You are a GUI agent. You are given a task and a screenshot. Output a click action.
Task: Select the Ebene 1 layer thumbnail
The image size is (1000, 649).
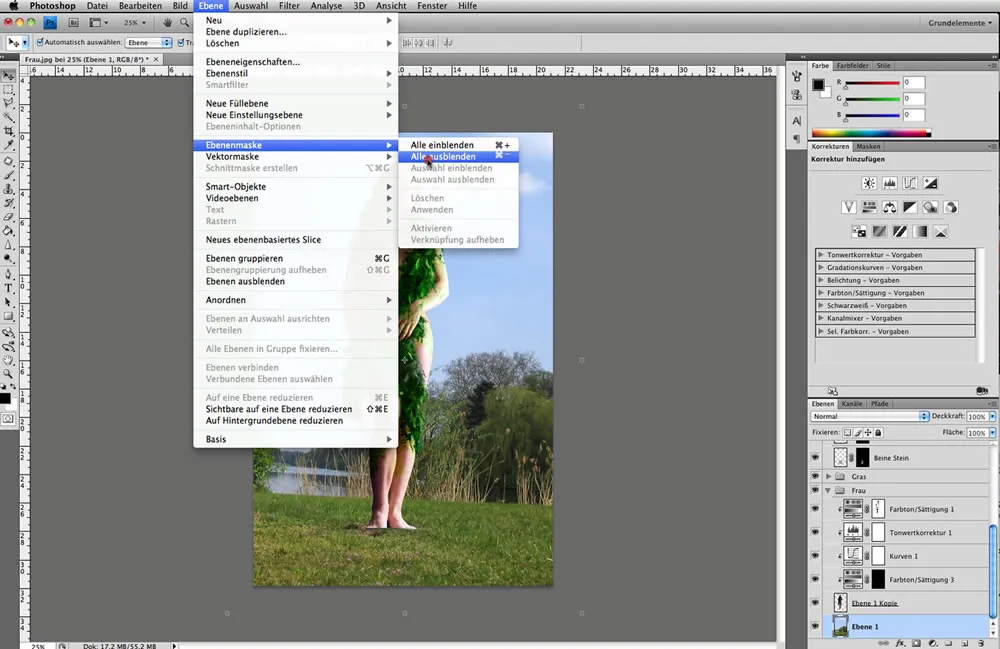(840, 626)
